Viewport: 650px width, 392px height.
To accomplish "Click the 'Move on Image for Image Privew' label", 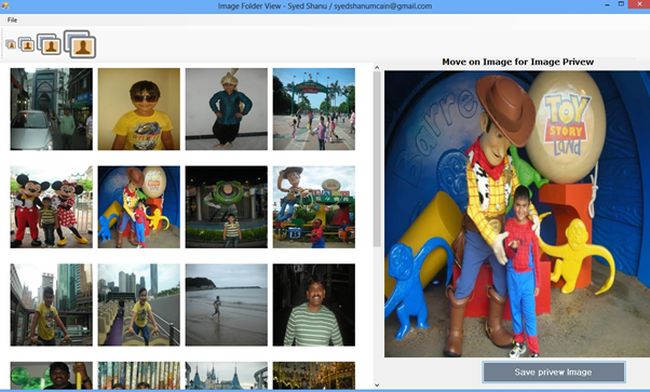I will pos(518,62).
